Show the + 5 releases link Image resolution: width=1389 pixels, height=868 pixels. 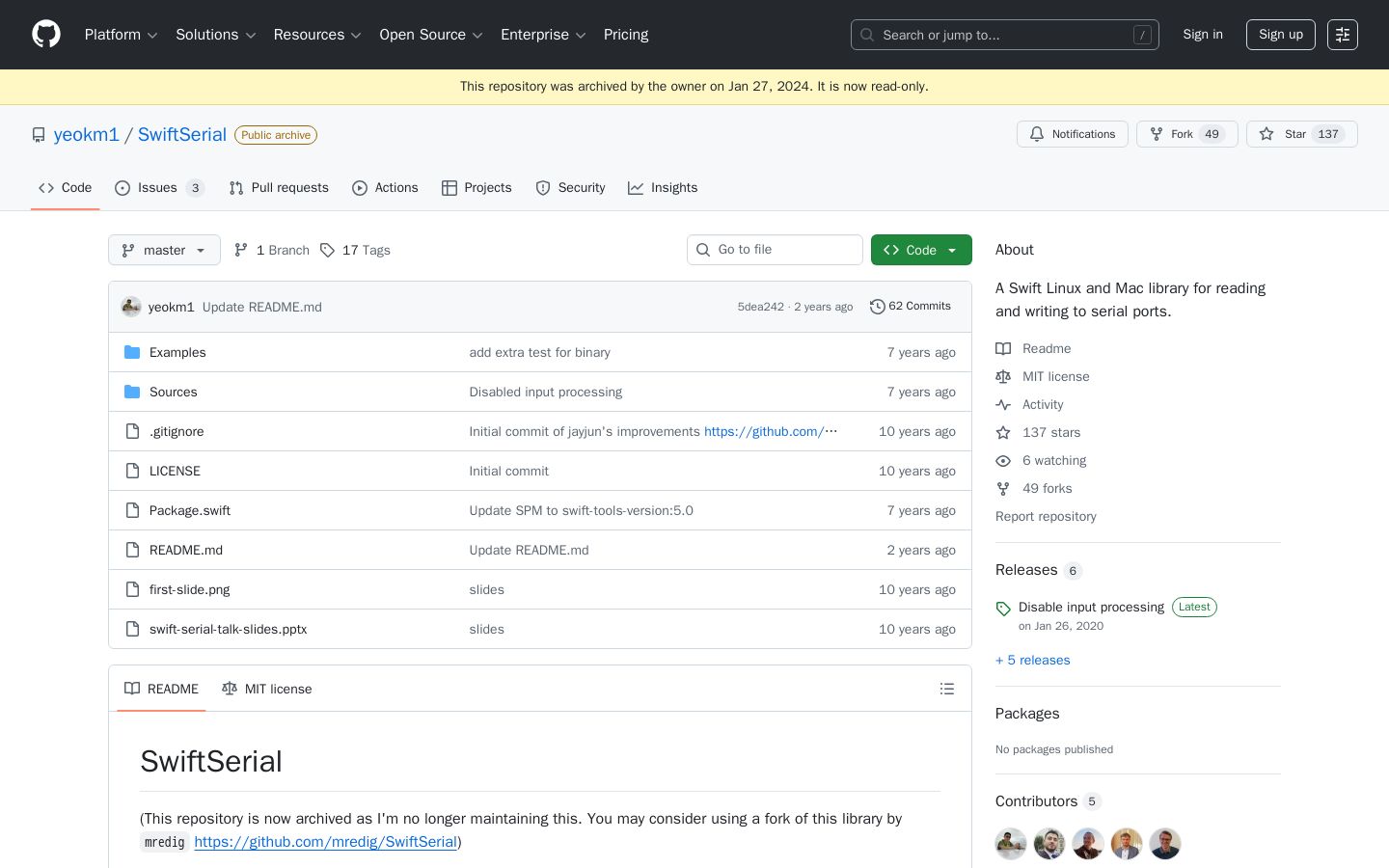1033,660
